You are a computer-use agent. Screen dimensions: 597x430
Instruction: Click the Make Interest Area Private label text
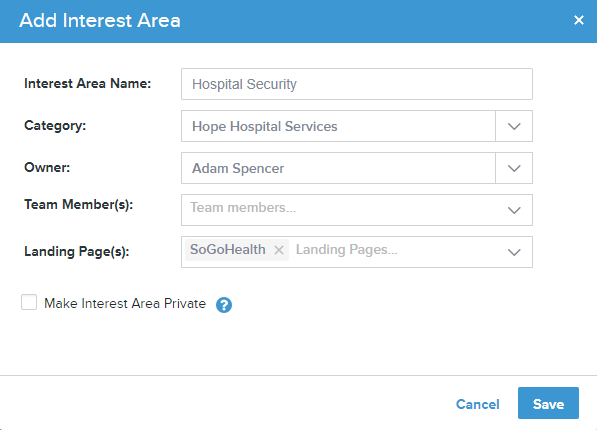125,304
